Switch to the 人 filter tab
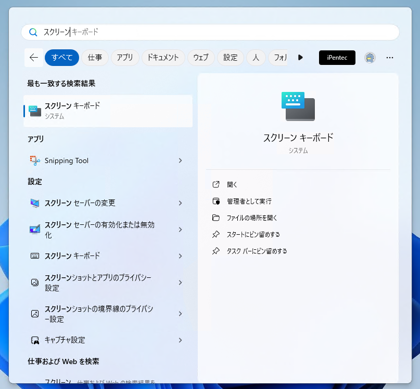Image resolution: width=420 pixels, height=389 pixels. tap(256, 58)
